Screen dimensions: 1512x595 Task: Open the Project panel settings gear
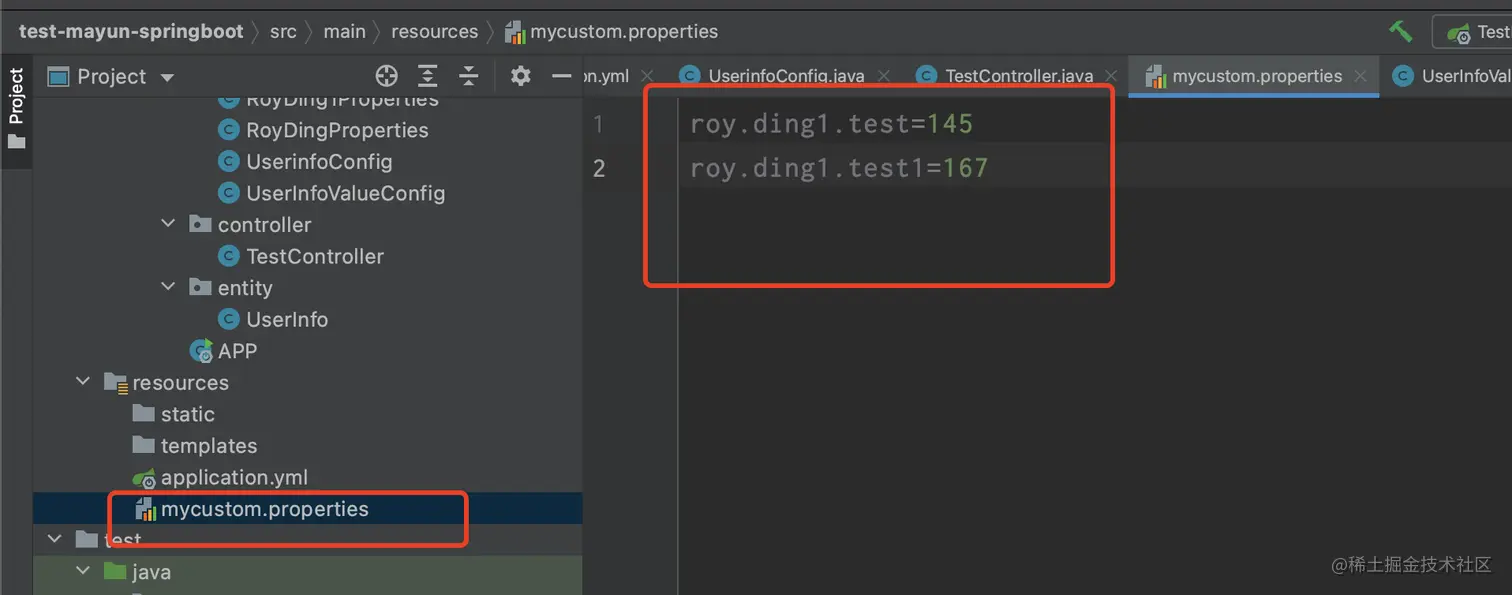click(520, 76)
